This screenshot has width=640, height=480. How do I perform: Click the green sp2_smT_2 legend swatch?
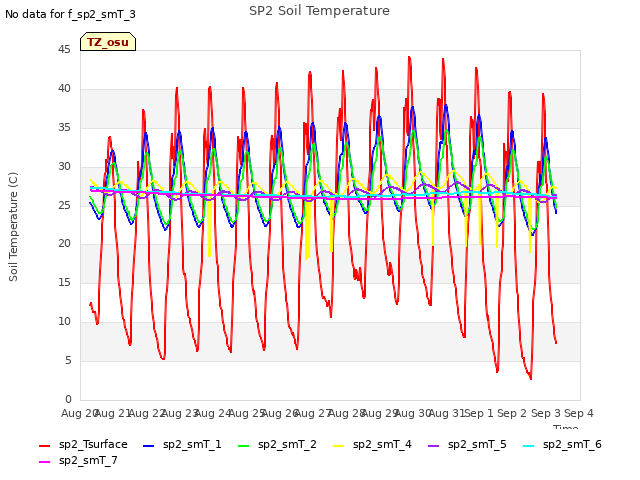click(244, 446)
